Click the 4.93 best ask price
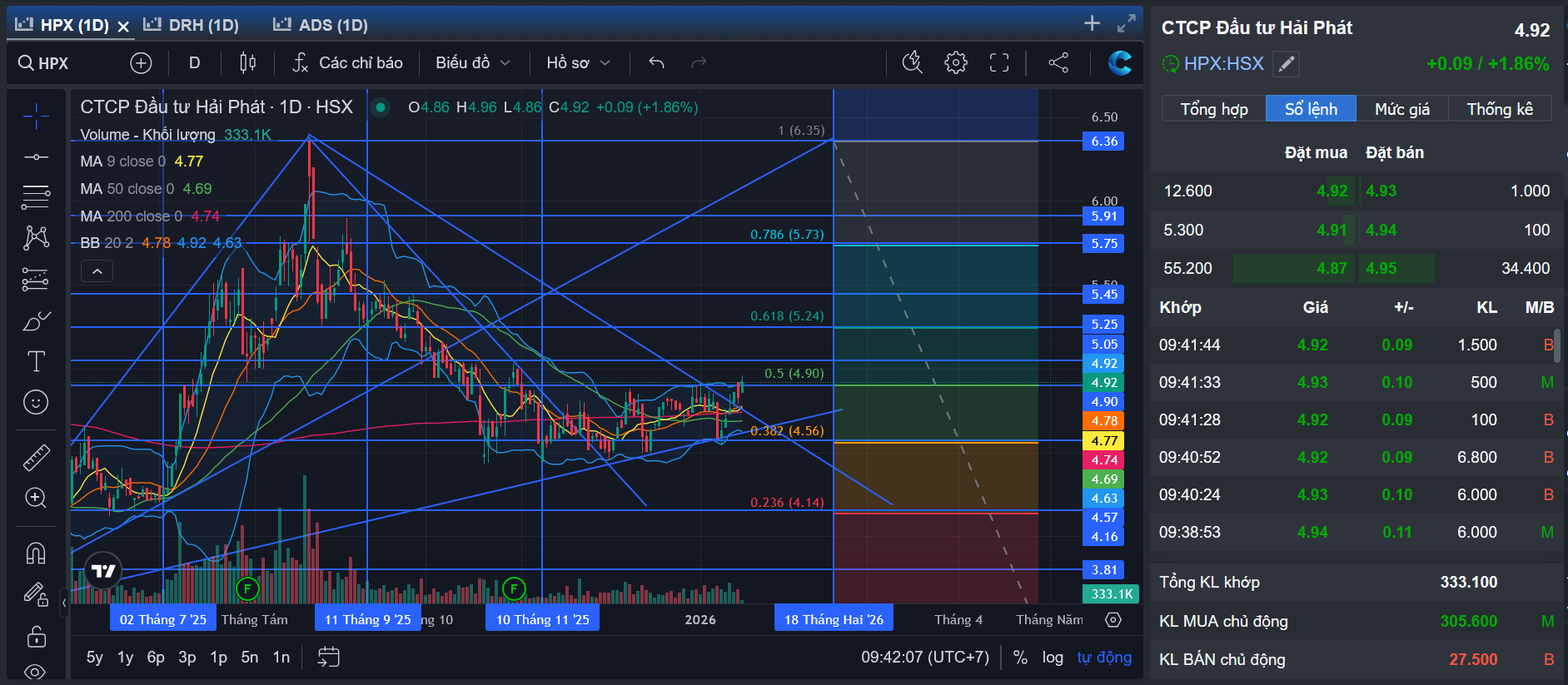Screen dimensions: 1568x685 [1381, 191]
